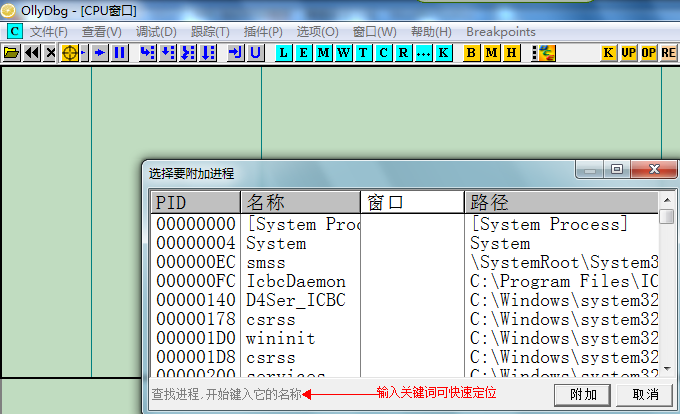Click the colorful appearance options icon
This screenshot has height=414, width=680.
point(547,53)
